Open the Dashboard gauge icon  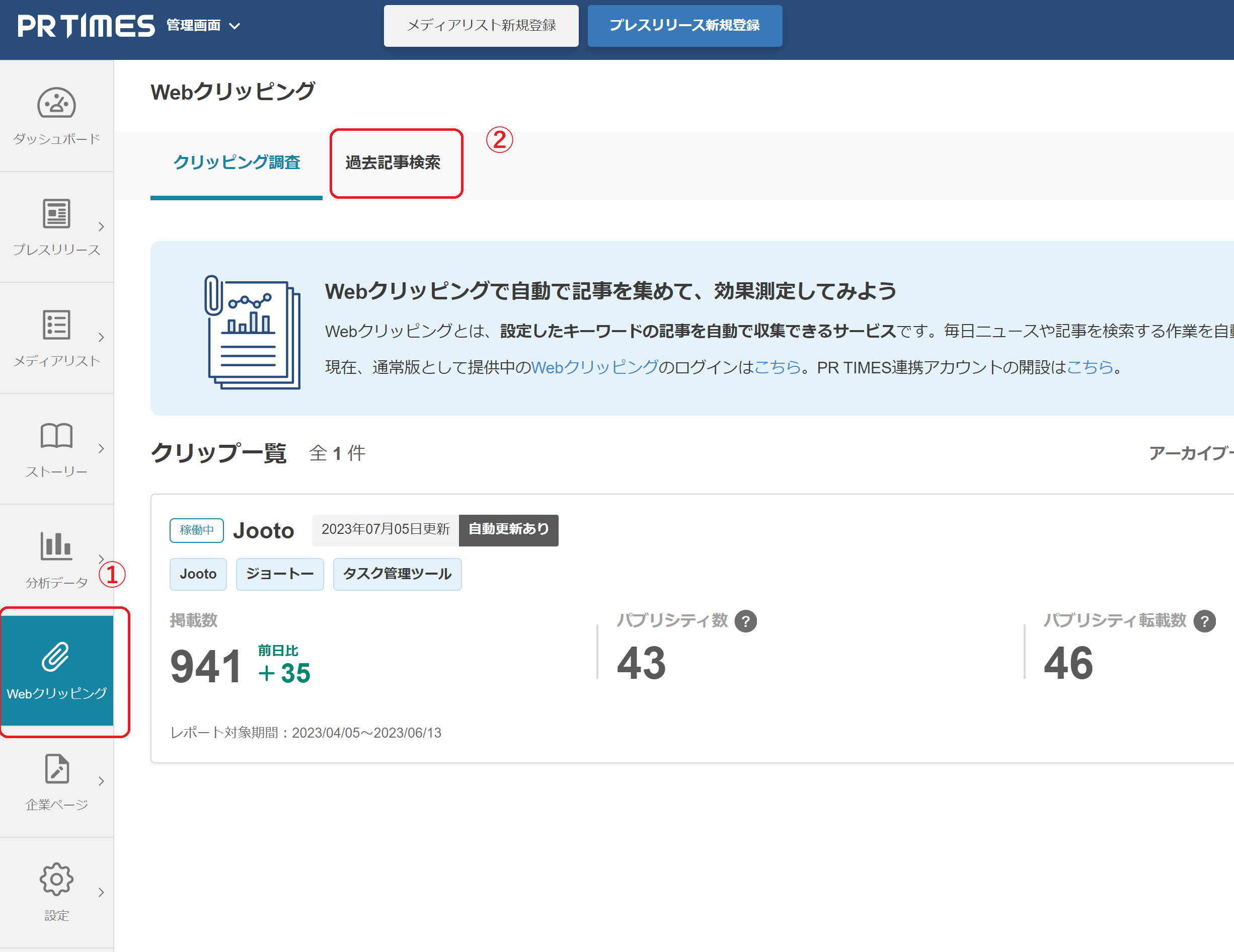point(56,103)
